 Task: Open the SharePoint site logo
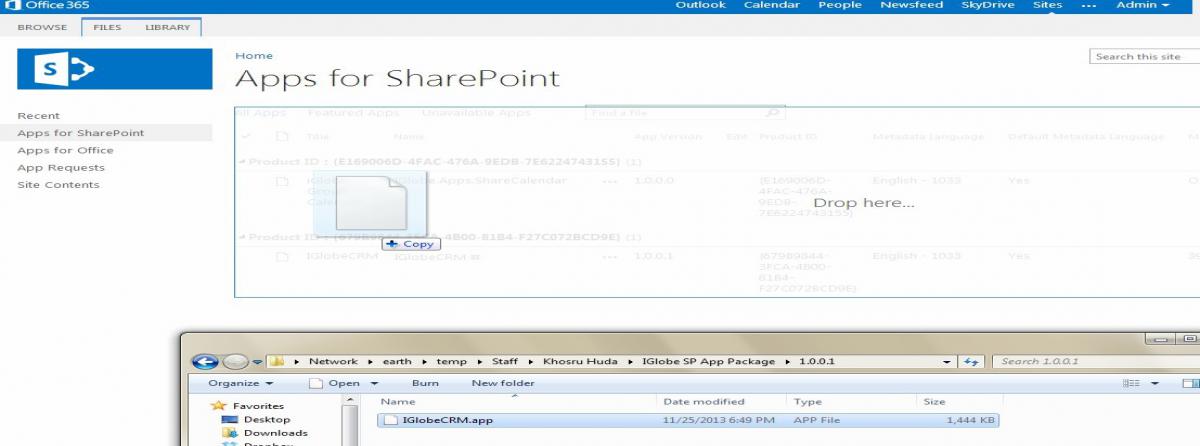(114, 69)
